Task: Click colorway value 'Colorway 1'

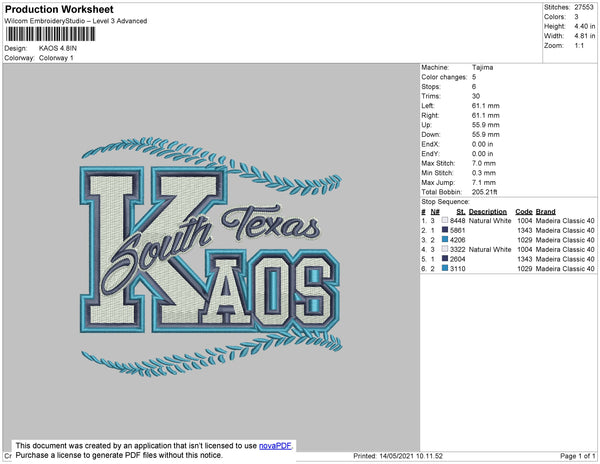Action: tap(56, 58)
